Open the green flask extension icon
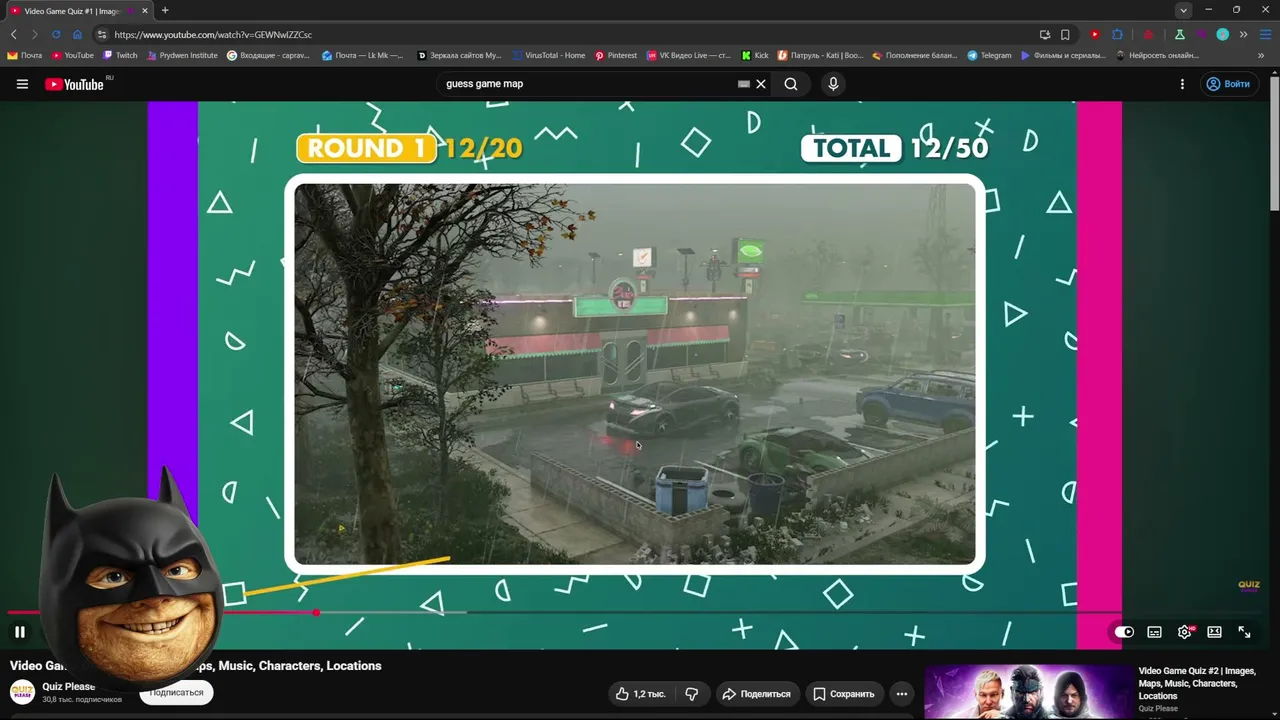Screen dimensions: 1280x720 [x=1180, y=35]
